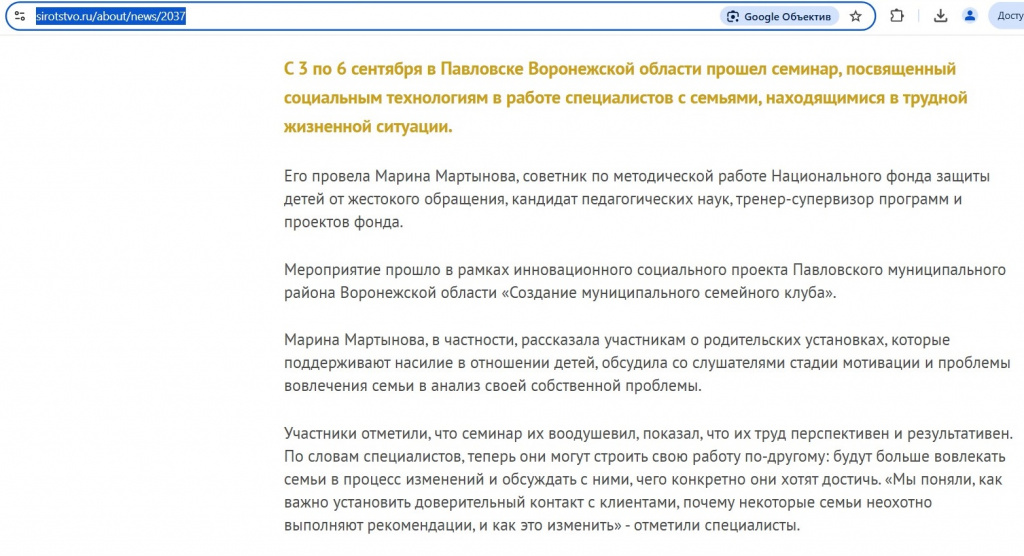The height and width of the screenshot is (556, 1024).
Task: Click the paragraph starting Его провела Марина Мартынова
Action: point(637,199)
